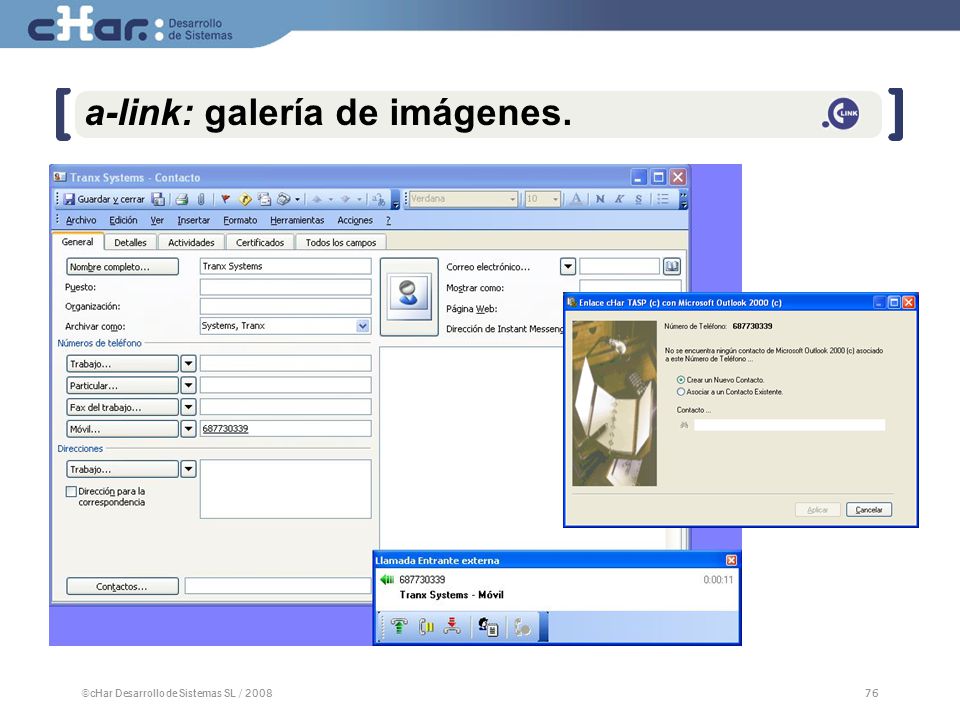The width and height of the screenshot is (960, 720).
Task: Switch to the Todos los campos tab
Action: click(x=341, y=242)
